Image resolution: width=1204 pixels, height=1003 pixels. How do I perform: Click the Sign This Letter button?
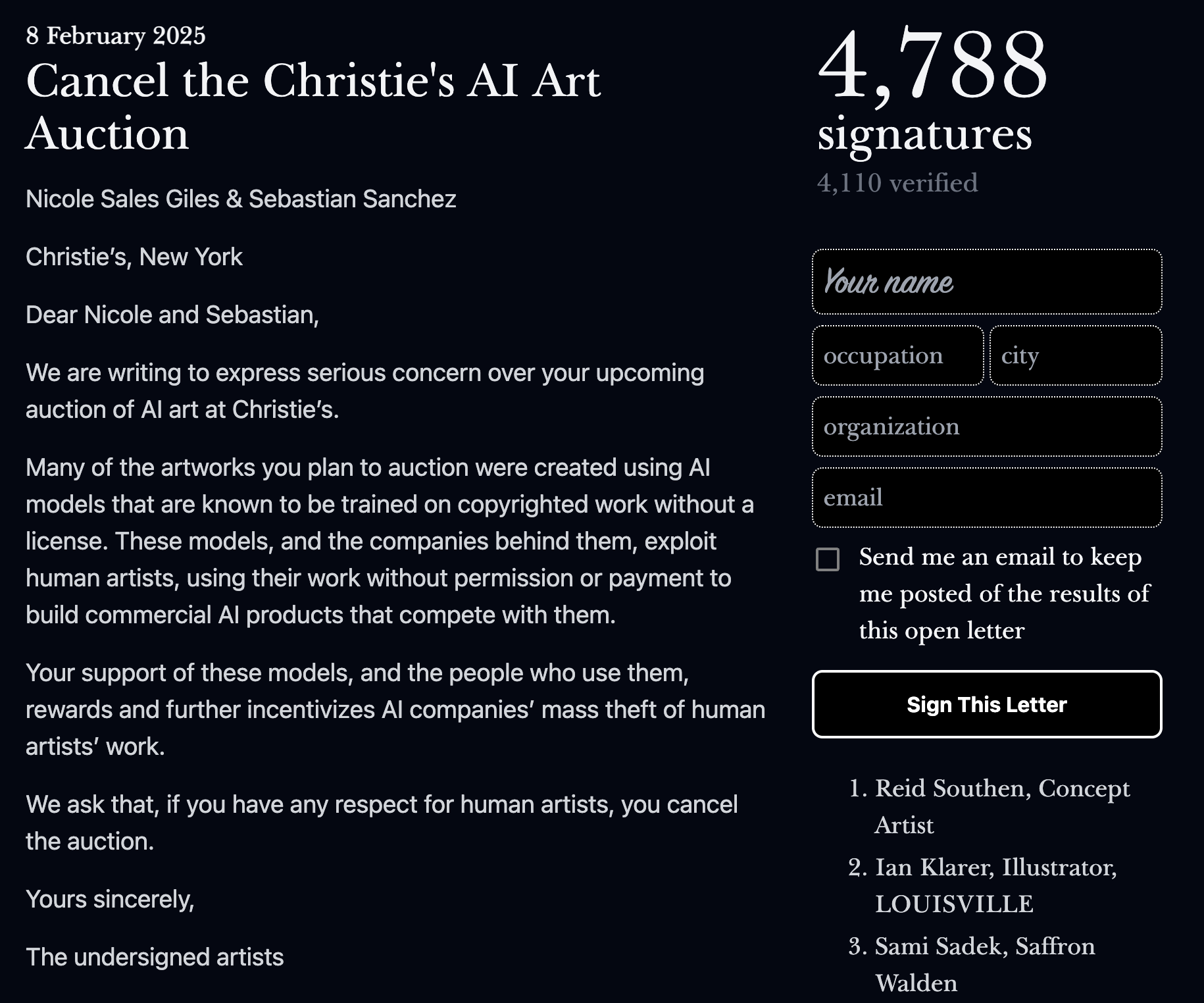tap(987, 704)
